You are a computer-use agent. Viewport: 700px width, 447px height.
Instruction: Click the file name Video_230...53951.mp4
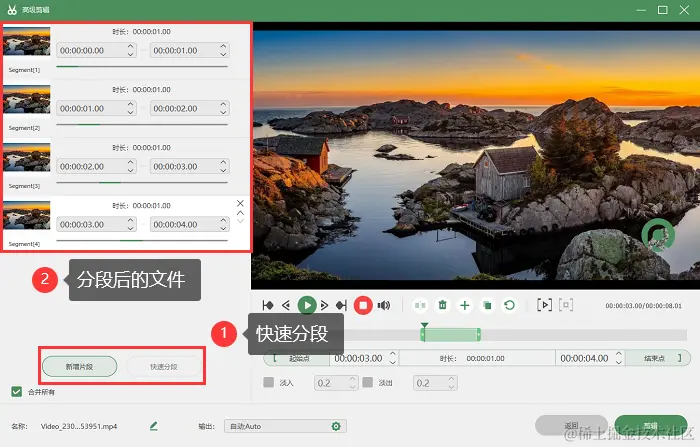(x=79, y=426)
